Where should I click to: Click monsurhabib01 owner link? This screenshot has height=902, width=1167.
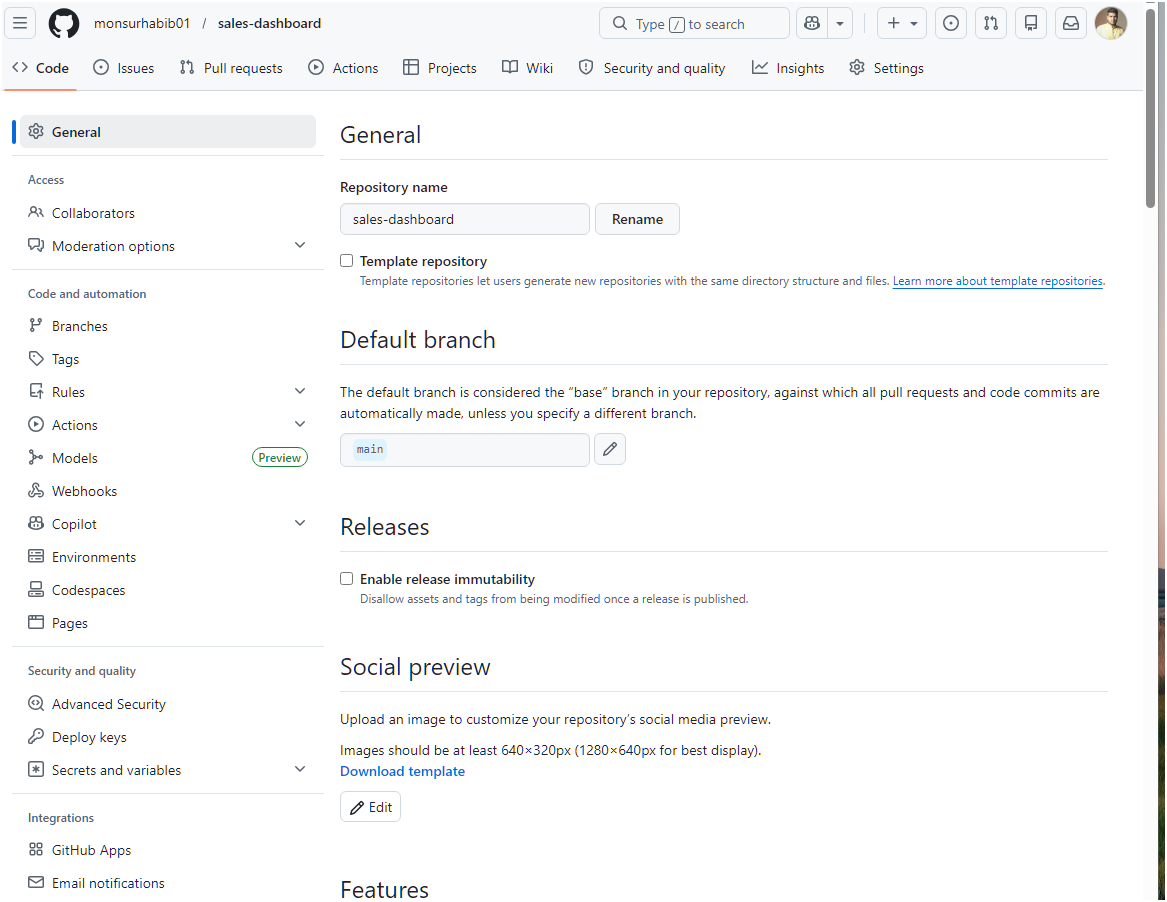pyautogui.click(x=142, y=23)
